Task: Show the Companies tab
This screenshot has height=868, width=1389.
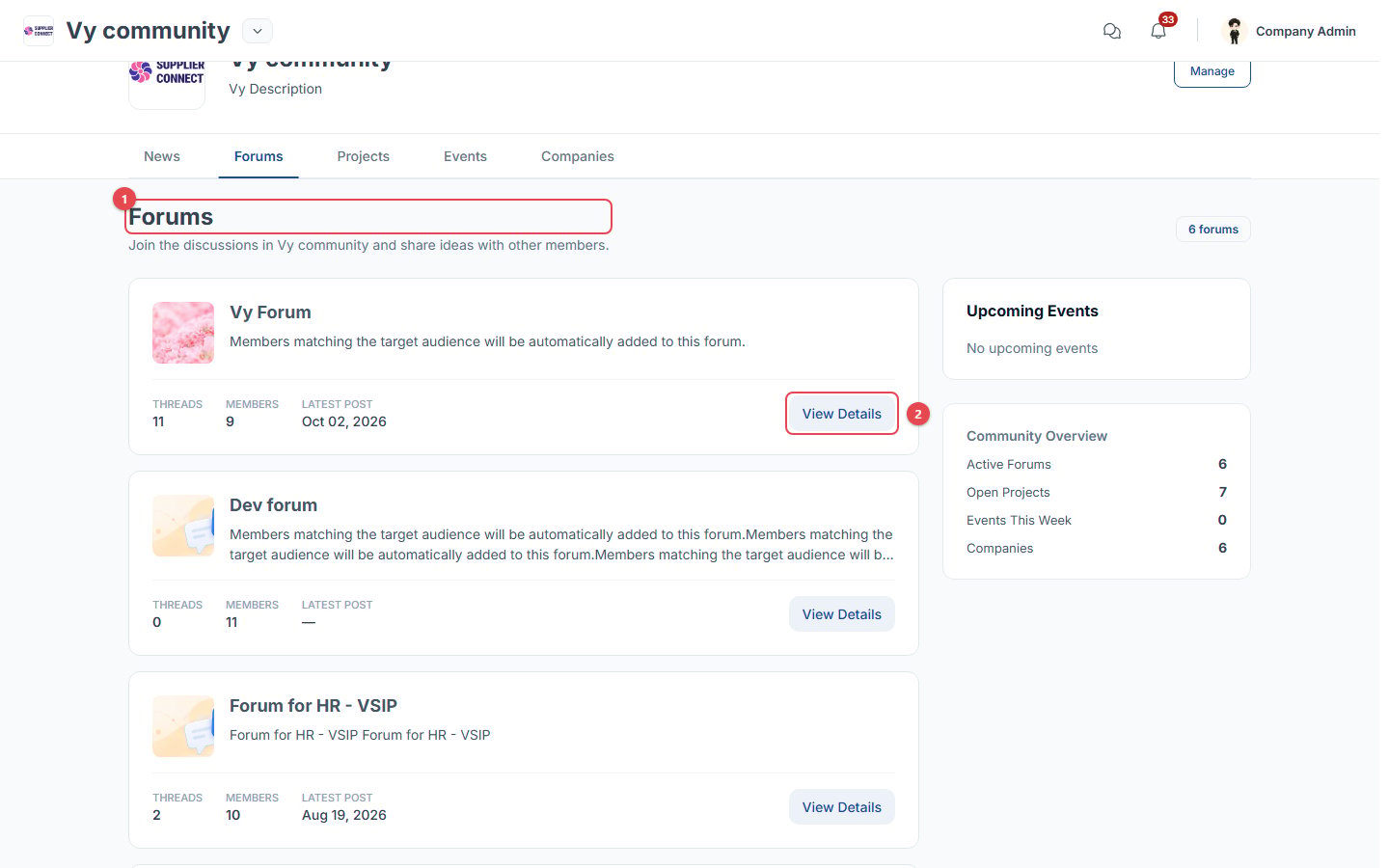Action: [x=578, y=156]
